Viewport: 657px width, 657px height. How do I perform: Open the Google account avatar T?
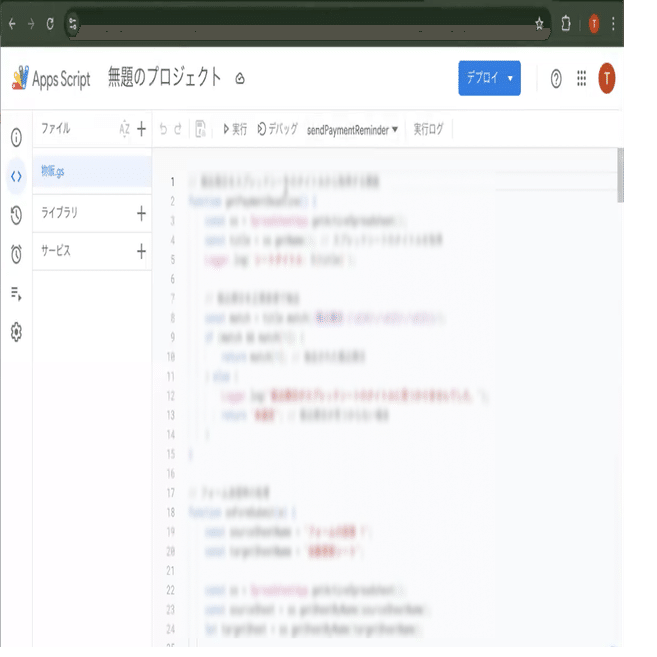(x=607, y=78)
